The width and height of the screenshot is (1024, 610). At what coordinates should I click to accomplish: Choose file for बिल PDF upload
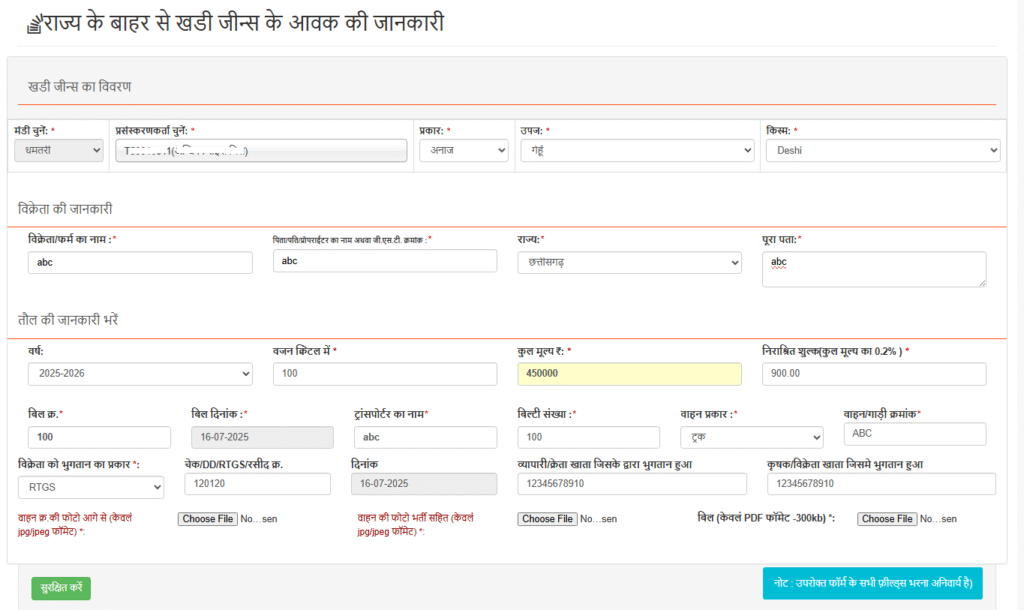(887, 519)
